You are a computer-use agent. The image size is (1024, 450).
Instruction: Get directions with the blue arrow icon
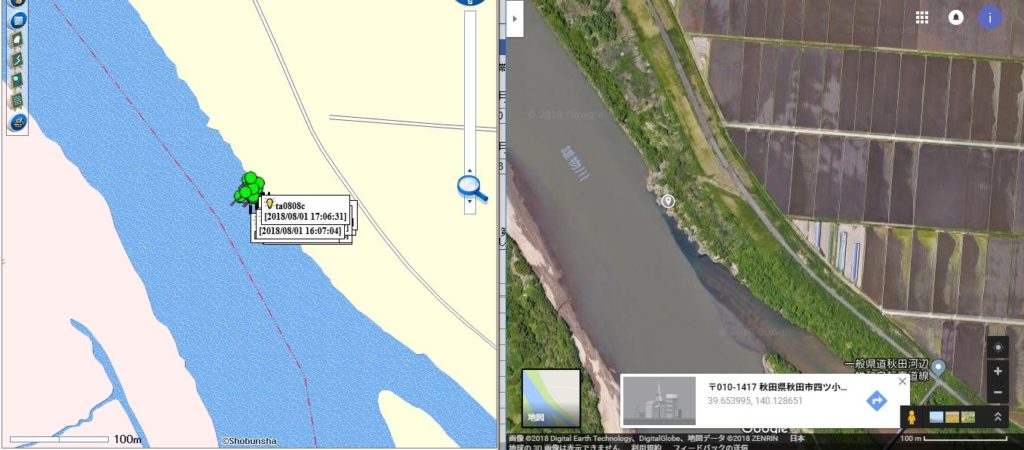876,400
